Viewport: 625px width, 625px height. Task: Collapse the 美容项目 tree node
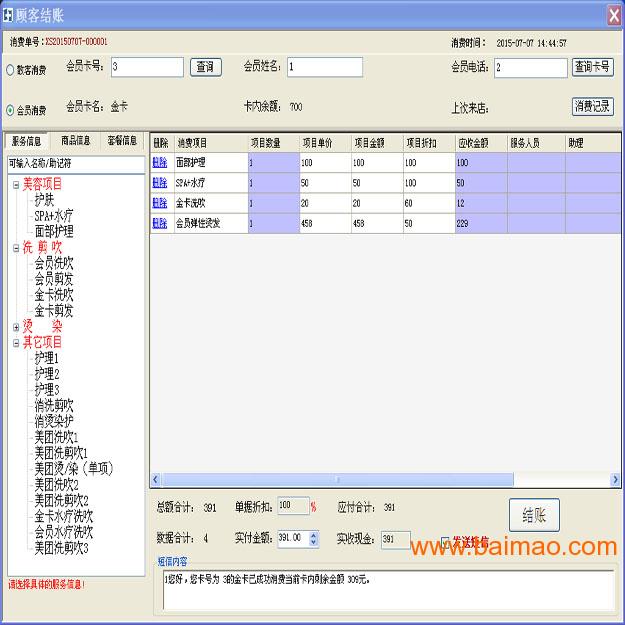(16, 185)
